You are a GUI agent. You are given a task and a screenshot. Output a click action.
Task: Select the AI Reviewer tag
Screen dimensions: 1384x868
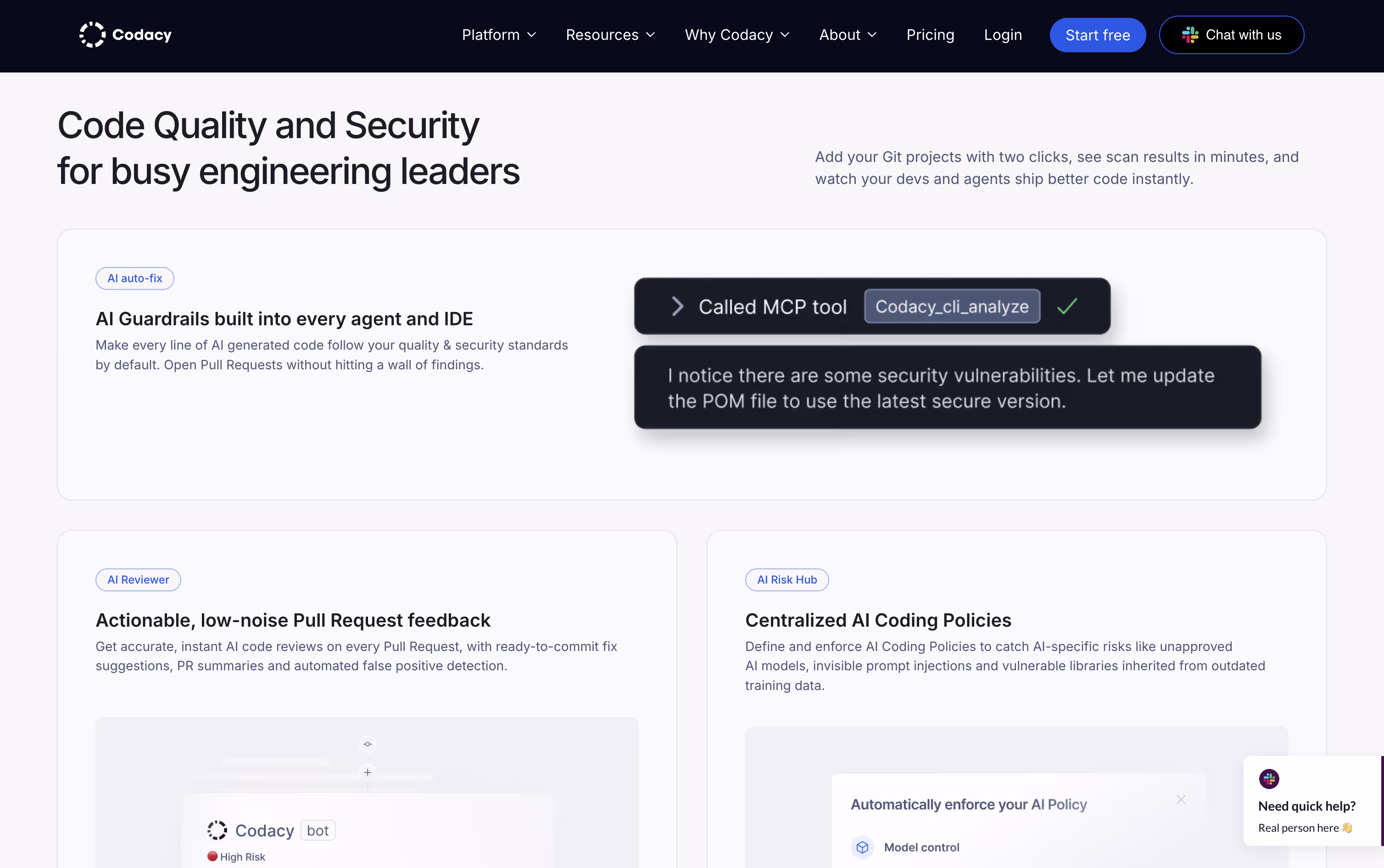(138, 580)
